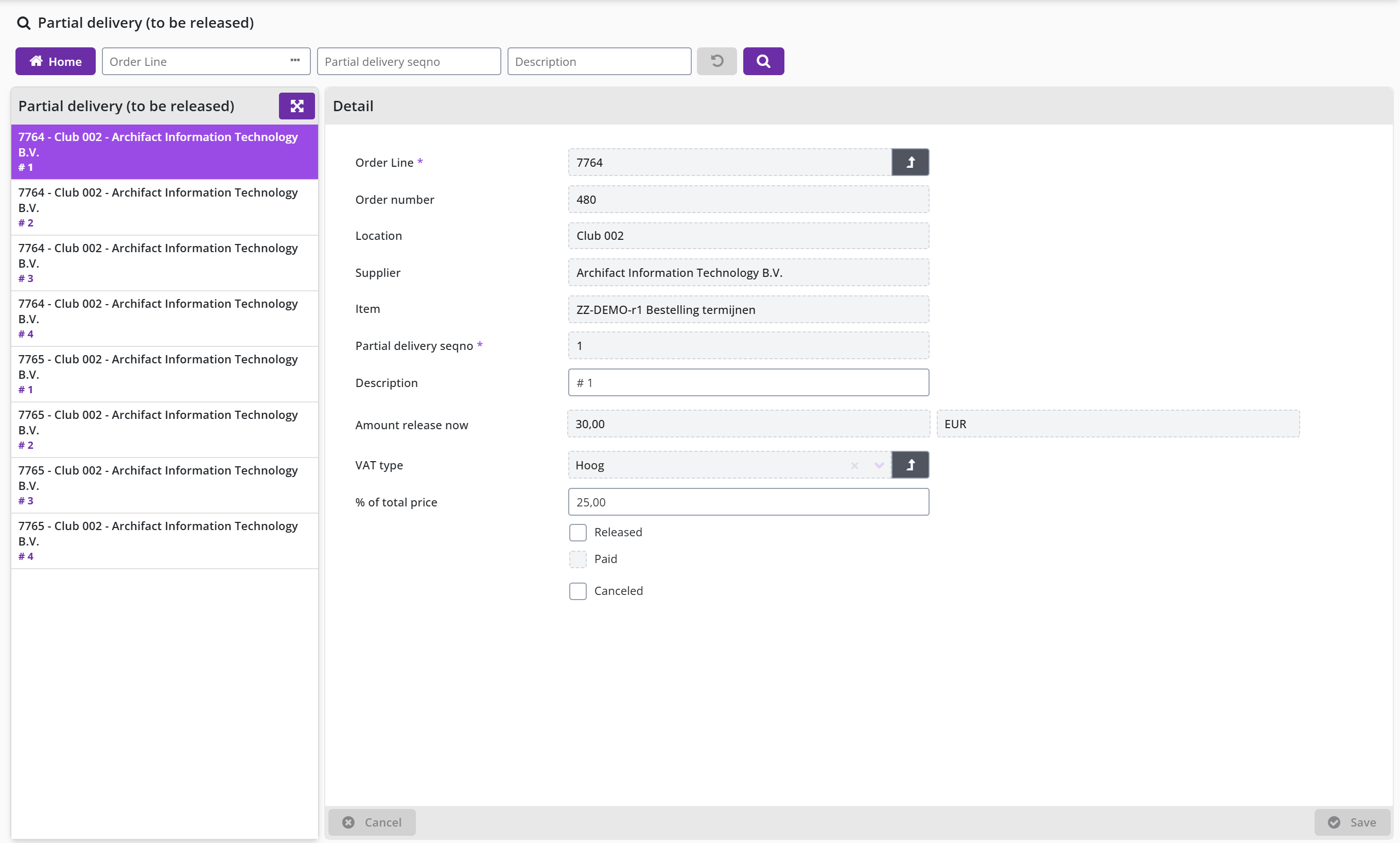This screenshot has width=1400, height=843.
Task: Save the partial delivery
Action: tap(1352, 822)
